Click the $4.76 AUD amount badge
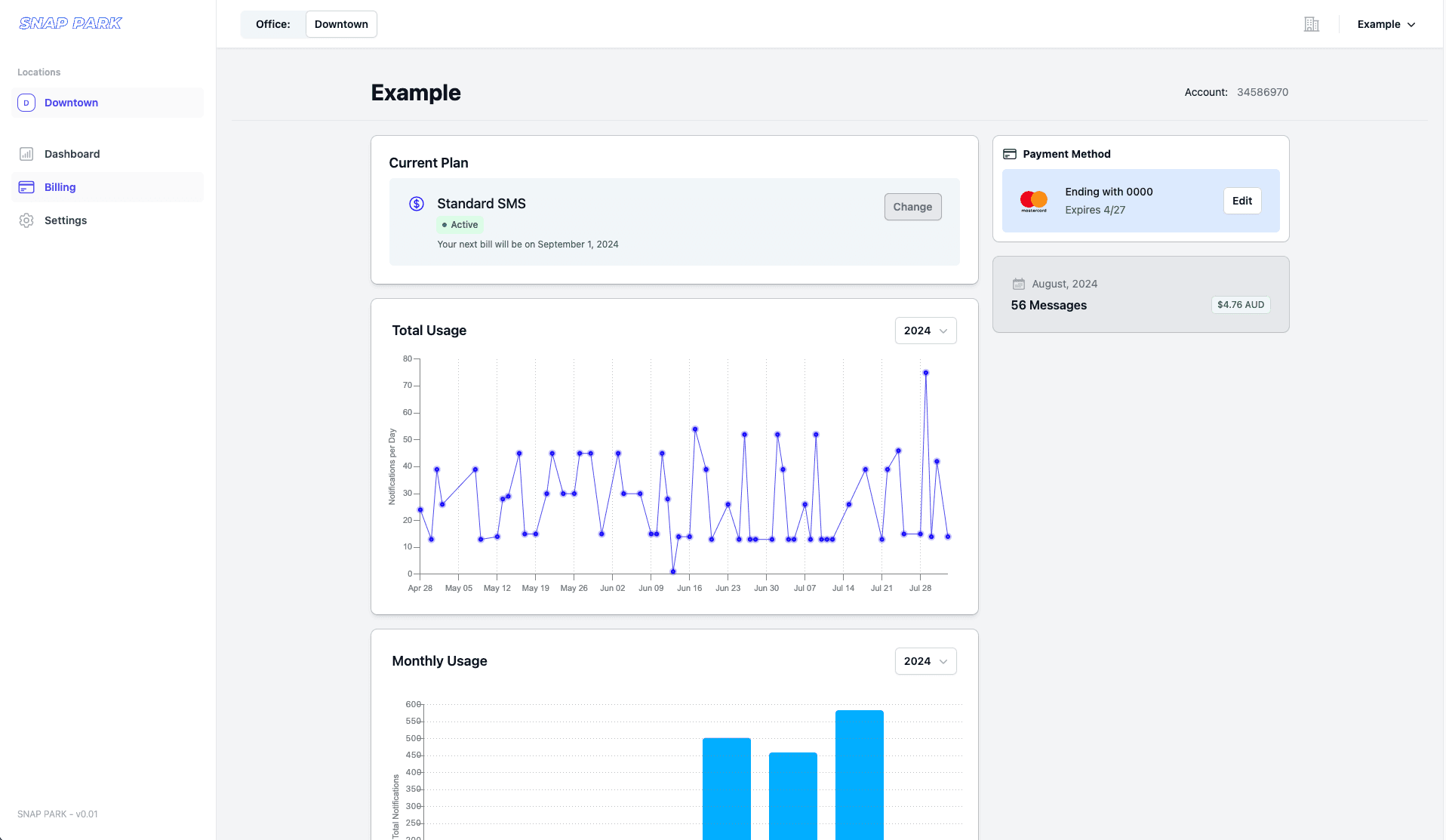The image size is (1446, 840). tap(1241, 305)
